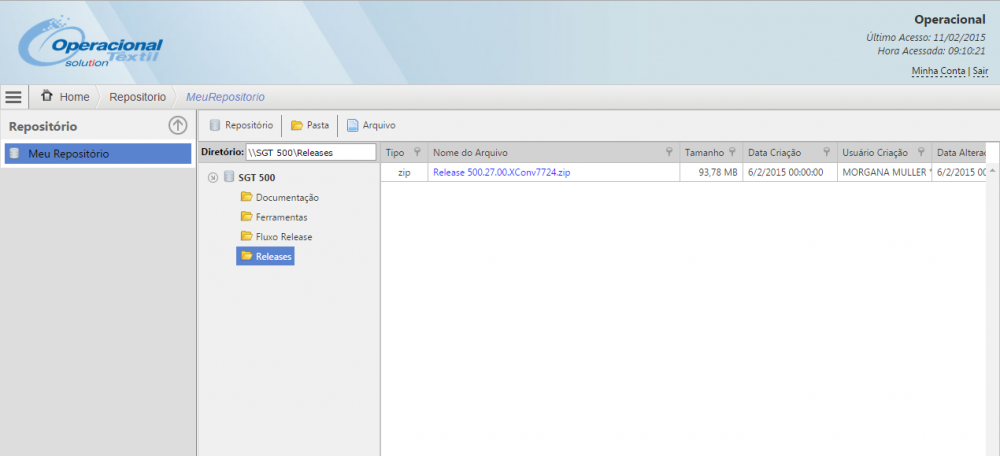Open the Documentação folder
Screen dimensions: 1000x456
286,197
